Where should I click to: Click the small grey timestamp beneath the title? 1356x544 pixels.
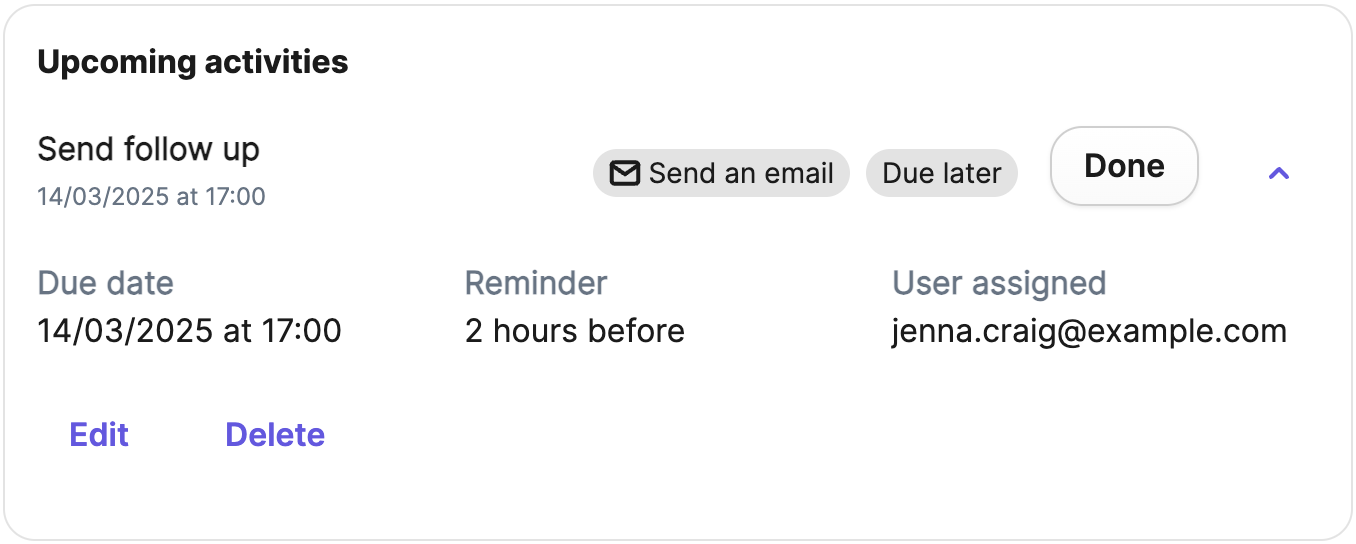152,196
